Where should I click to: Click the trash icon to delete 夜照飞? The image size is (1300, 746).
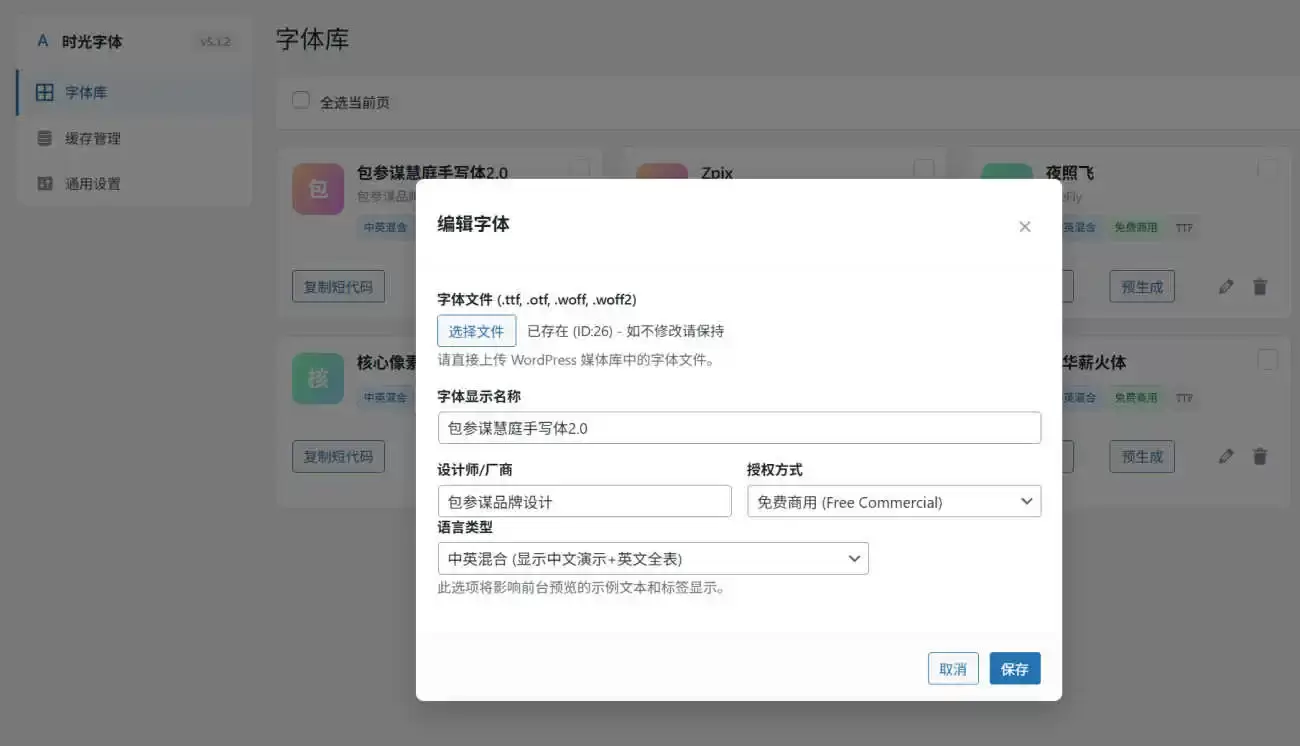[1259, 286]
